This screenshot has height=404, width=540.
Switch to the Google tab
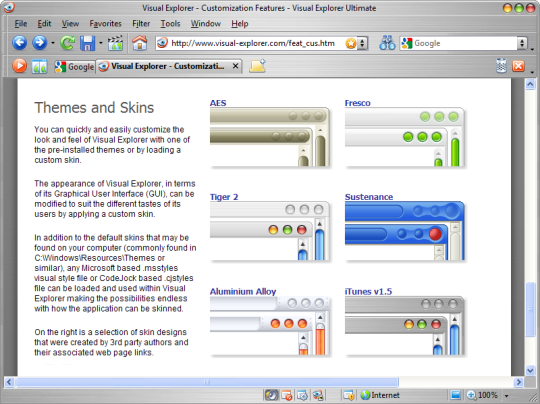click(x=75, y=66)
